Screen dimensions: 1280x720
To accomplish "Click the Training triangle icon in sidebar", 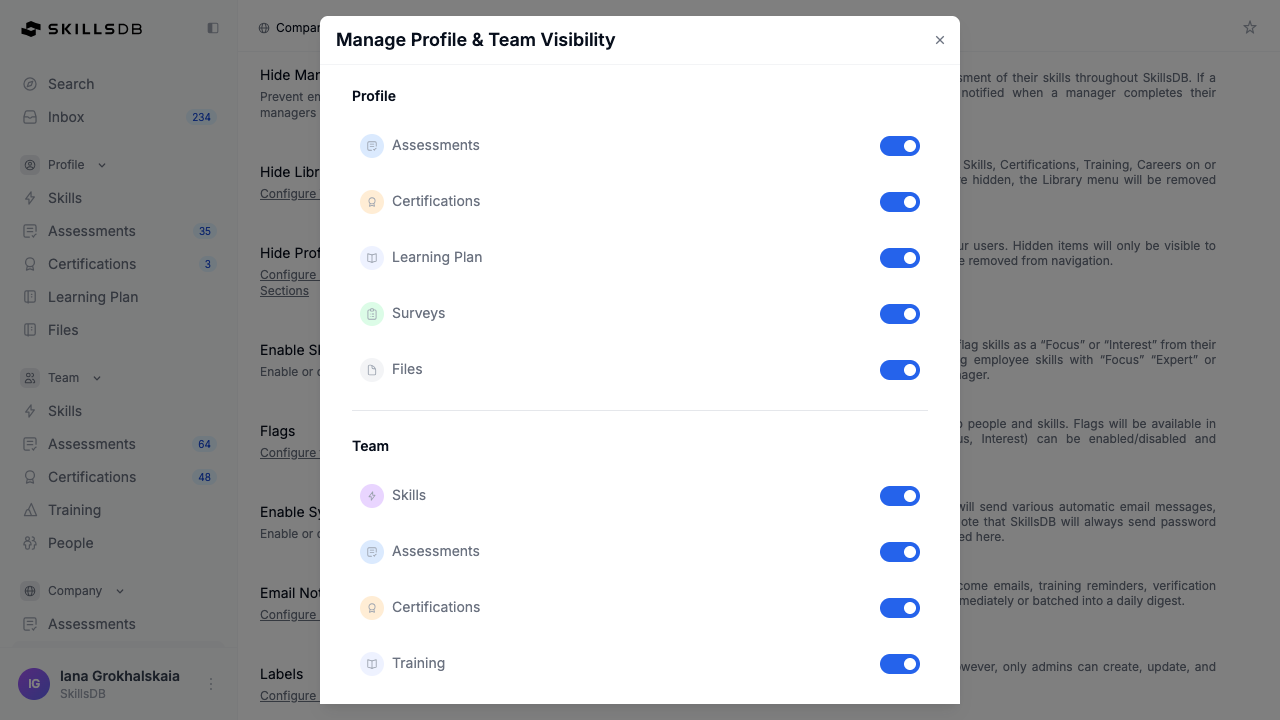I will [30, 510].
